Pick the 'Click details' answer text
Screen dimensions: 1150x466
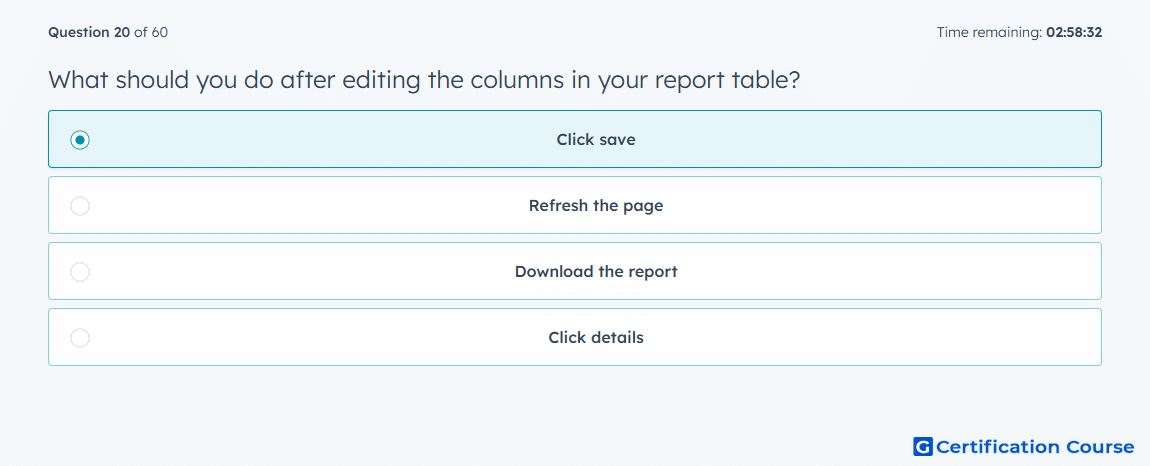[x=596, y=338]
